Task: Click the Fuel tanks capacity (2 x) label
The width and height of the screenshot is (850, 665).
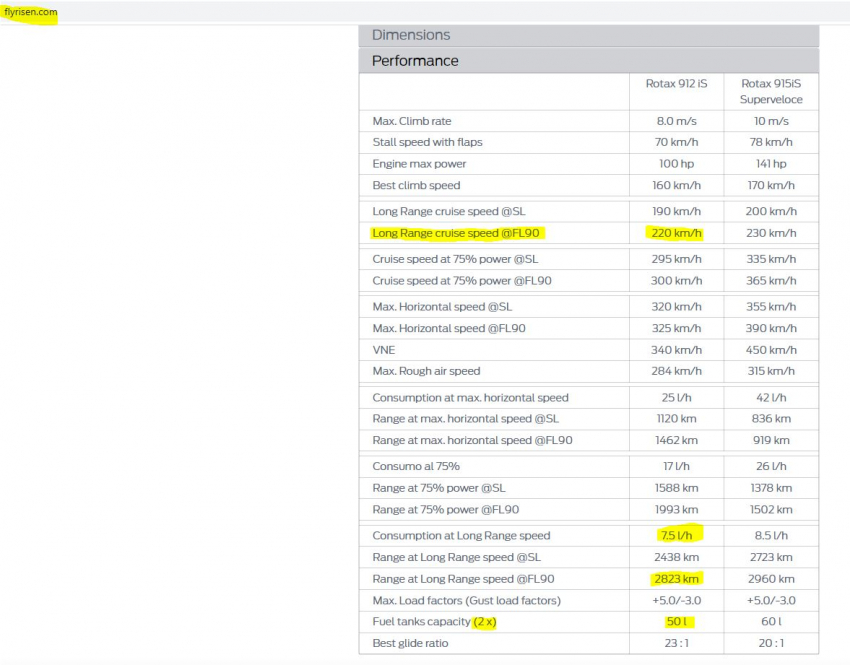Action: (434, 623)
